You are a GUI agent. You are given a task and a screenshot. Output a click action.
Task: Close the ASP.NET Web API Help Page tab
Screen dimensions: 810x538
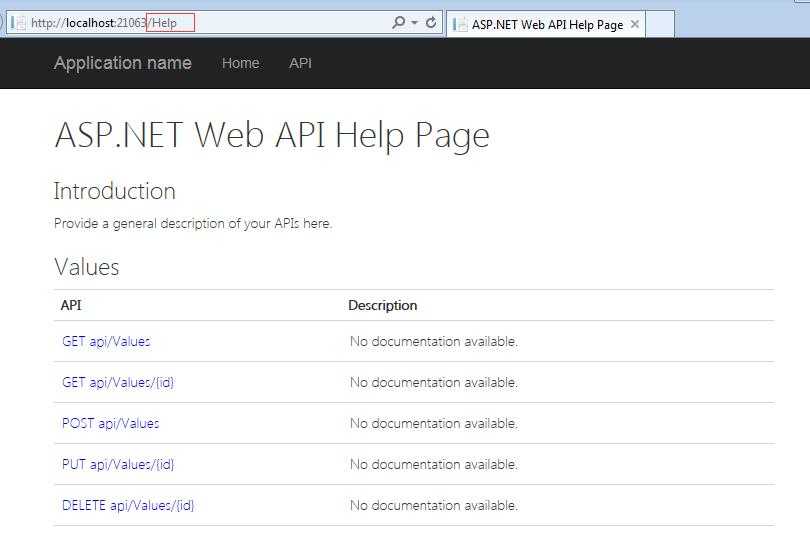click(635, 24)
